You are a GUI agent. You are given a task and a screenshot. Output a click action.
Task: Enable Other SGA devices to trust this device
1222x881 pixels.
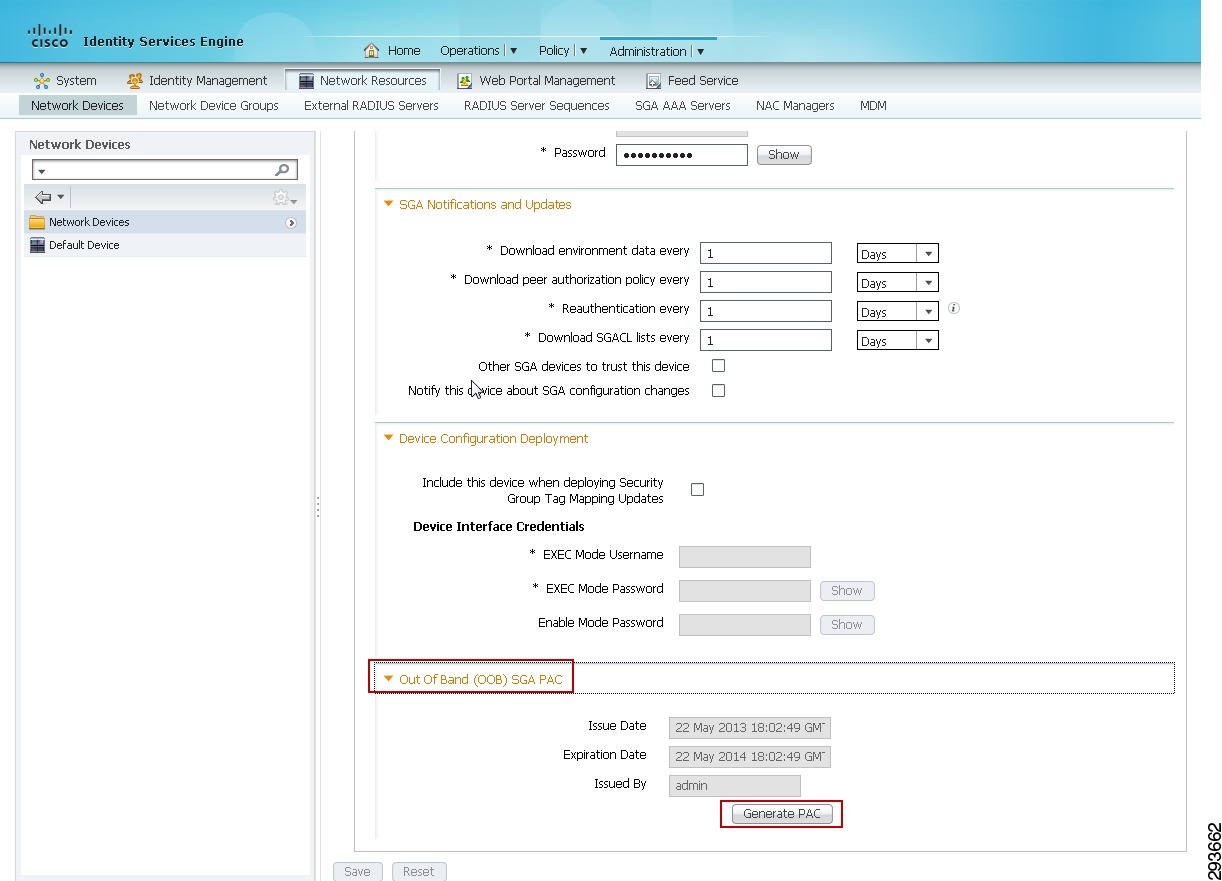click(718, 366)
